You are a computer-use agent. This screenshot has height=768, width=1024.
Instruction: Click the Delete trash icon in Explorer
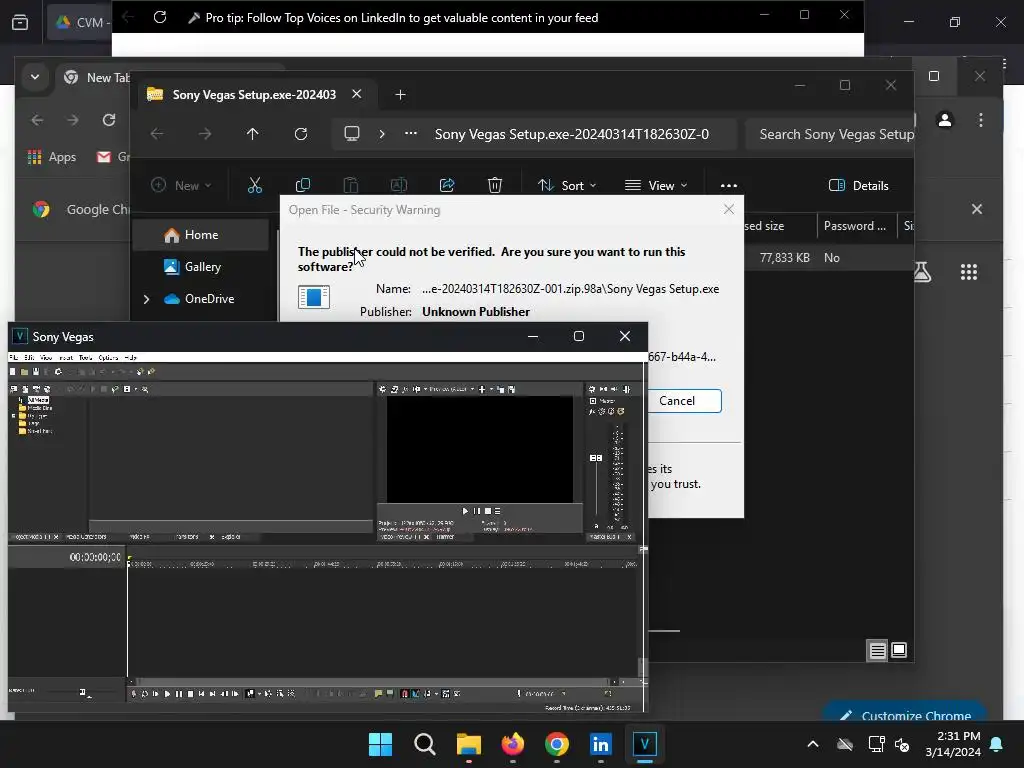495,185
